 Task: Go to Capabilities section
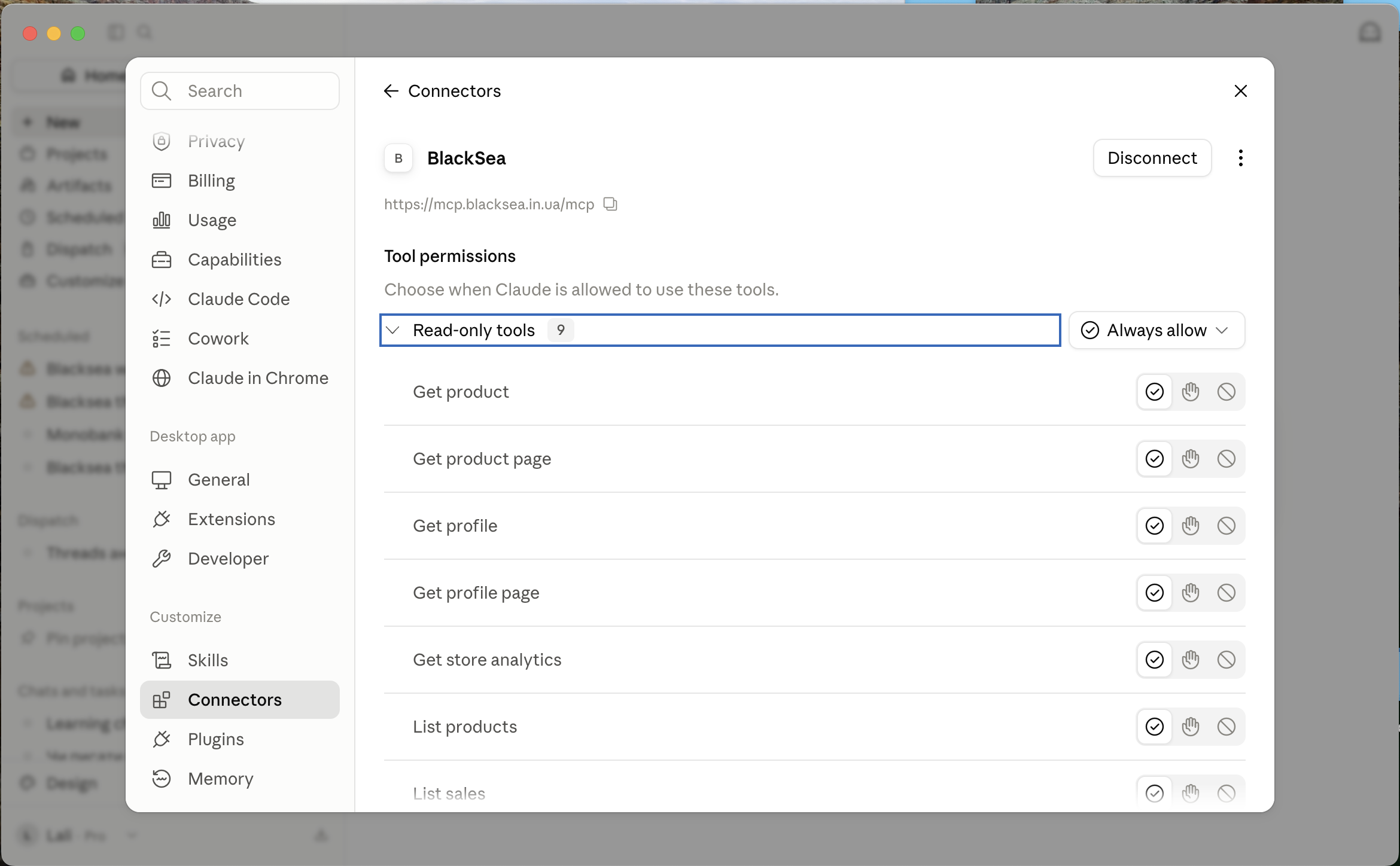(240, 260)
